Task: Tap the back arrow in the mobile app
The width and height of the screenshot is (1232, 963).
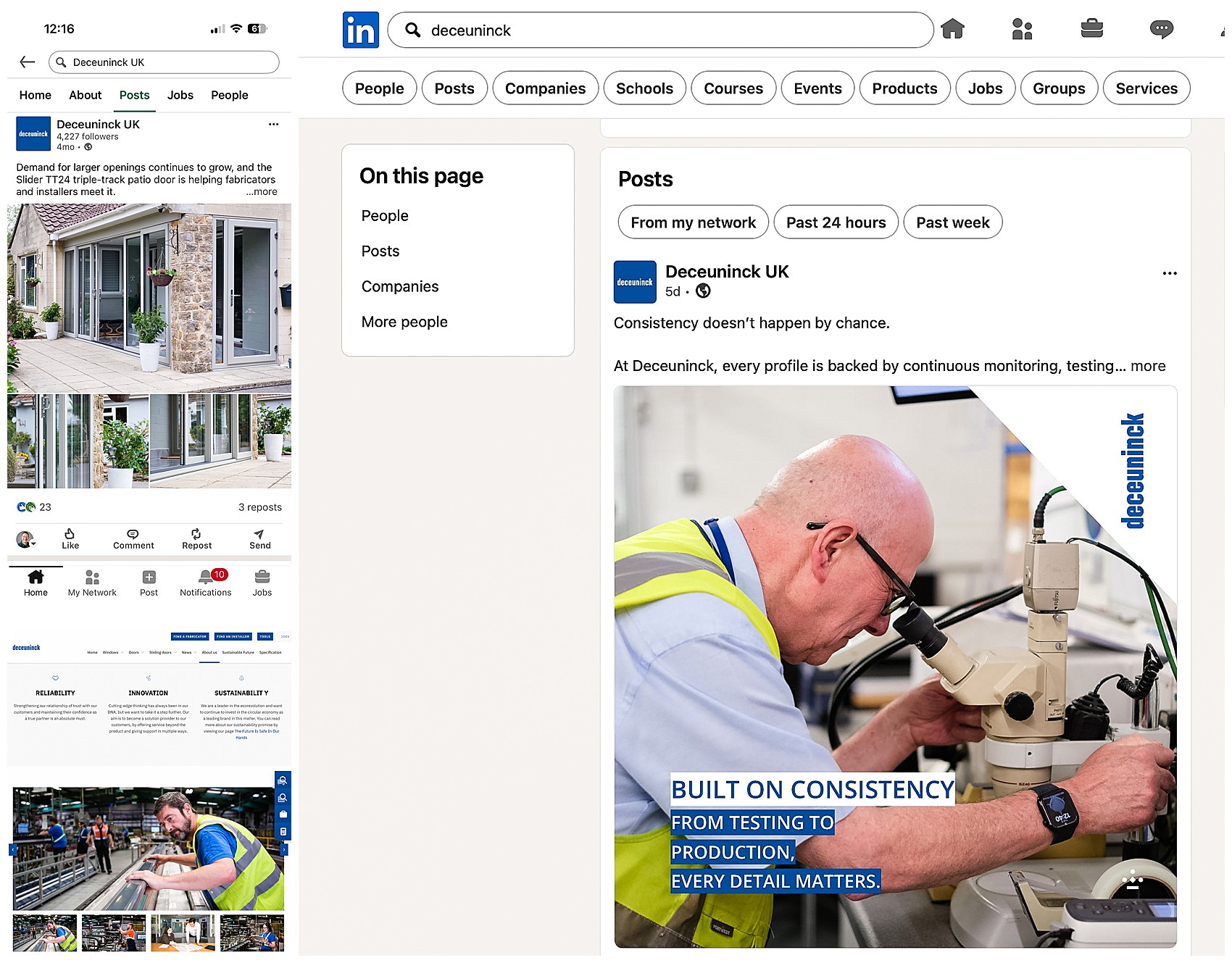Action: click(28, 62)
